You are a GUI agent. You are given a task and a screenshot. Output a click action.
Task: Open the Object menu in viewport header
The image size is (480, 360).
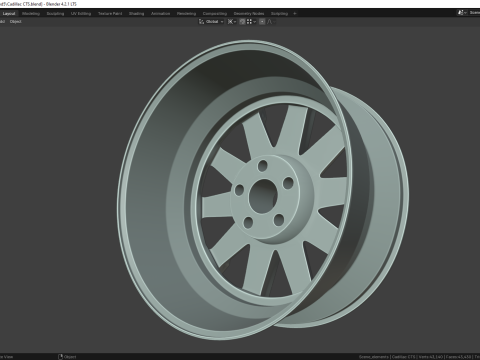pos(16,22)
